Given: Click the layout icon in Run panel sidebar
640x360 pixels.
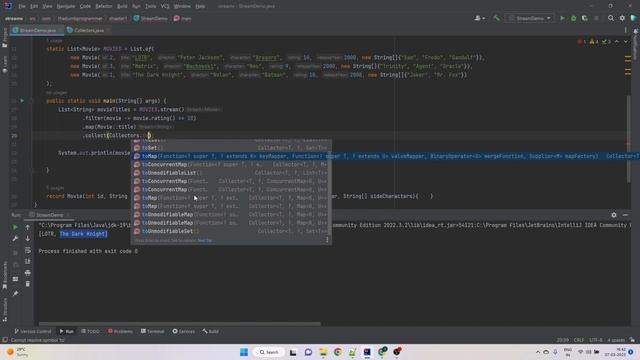Looking at the screenshot, I should [x=16, y=279].
